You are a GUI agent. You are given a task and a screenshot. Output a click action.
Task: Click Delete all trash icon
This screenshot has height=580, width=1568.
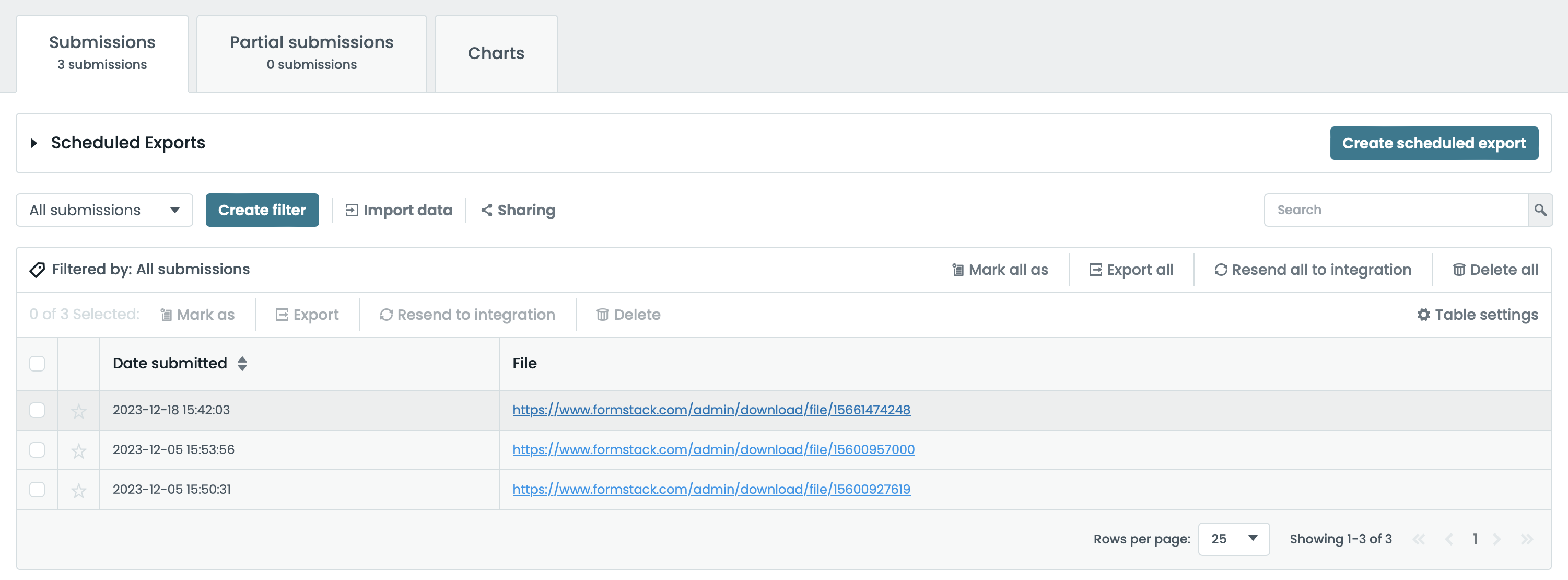[1459, 270]
